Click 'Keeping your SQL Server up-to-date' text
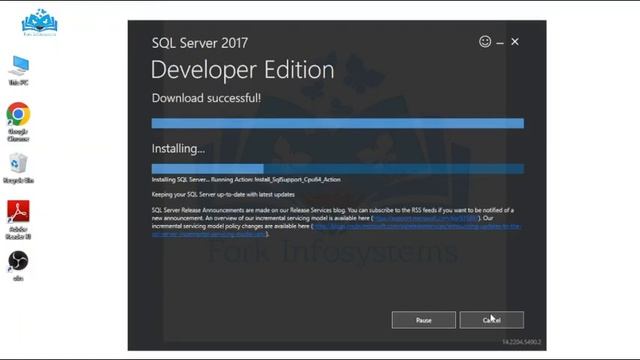This screenshot has height=360, width=640. [223, 195]
